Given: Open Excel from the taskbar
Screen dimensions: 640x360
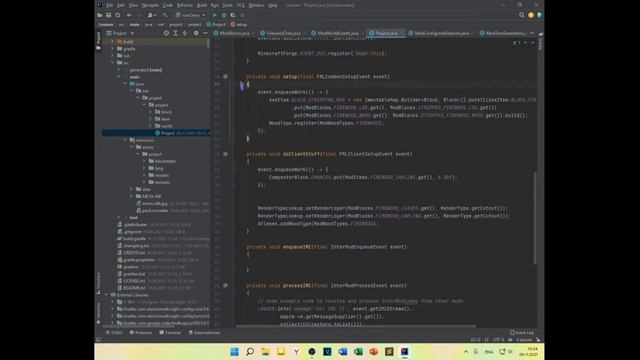Looking at the screenshot, I should click(358, 352).
